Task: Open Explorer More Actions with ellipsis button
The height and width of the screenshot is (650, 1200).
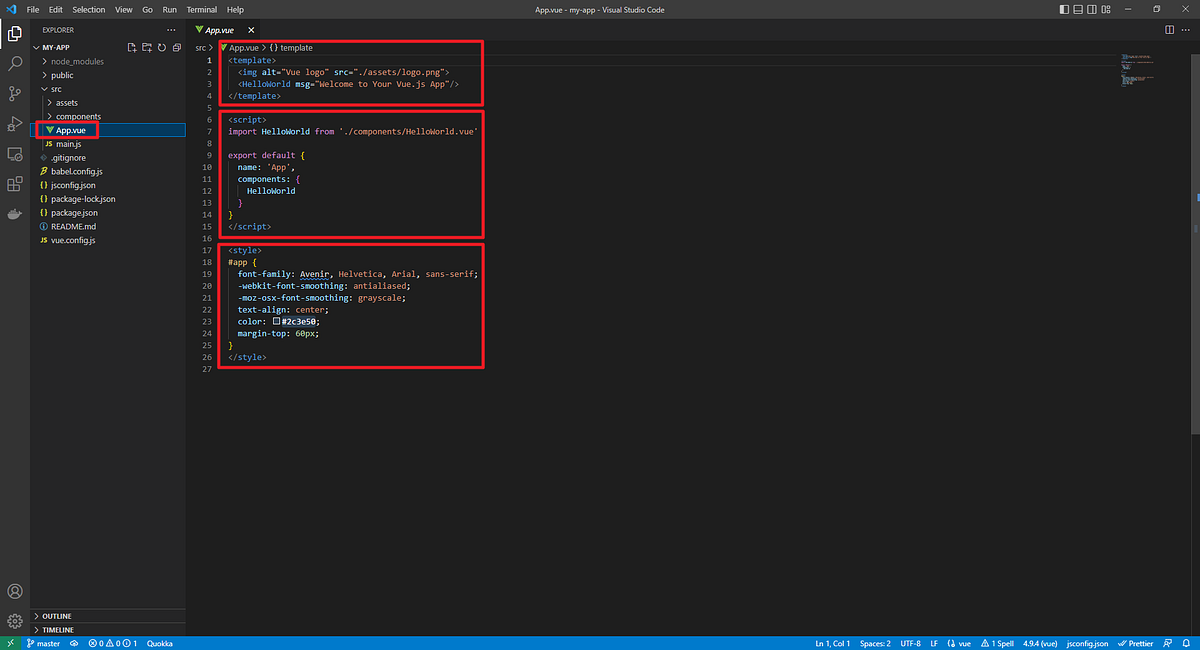Action: point(172,29)
